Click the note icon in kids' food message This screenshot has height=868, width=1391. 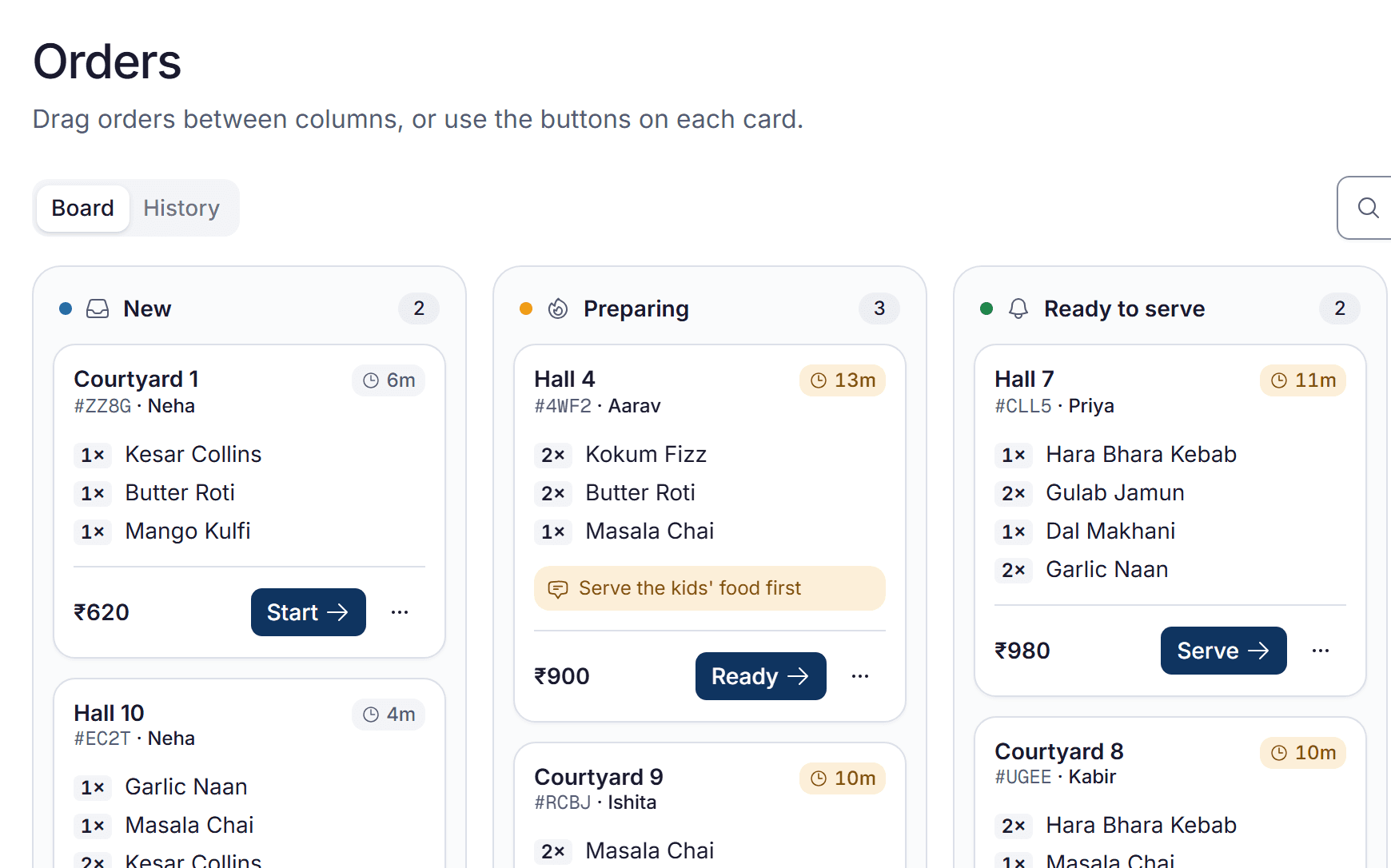[557, 589]
